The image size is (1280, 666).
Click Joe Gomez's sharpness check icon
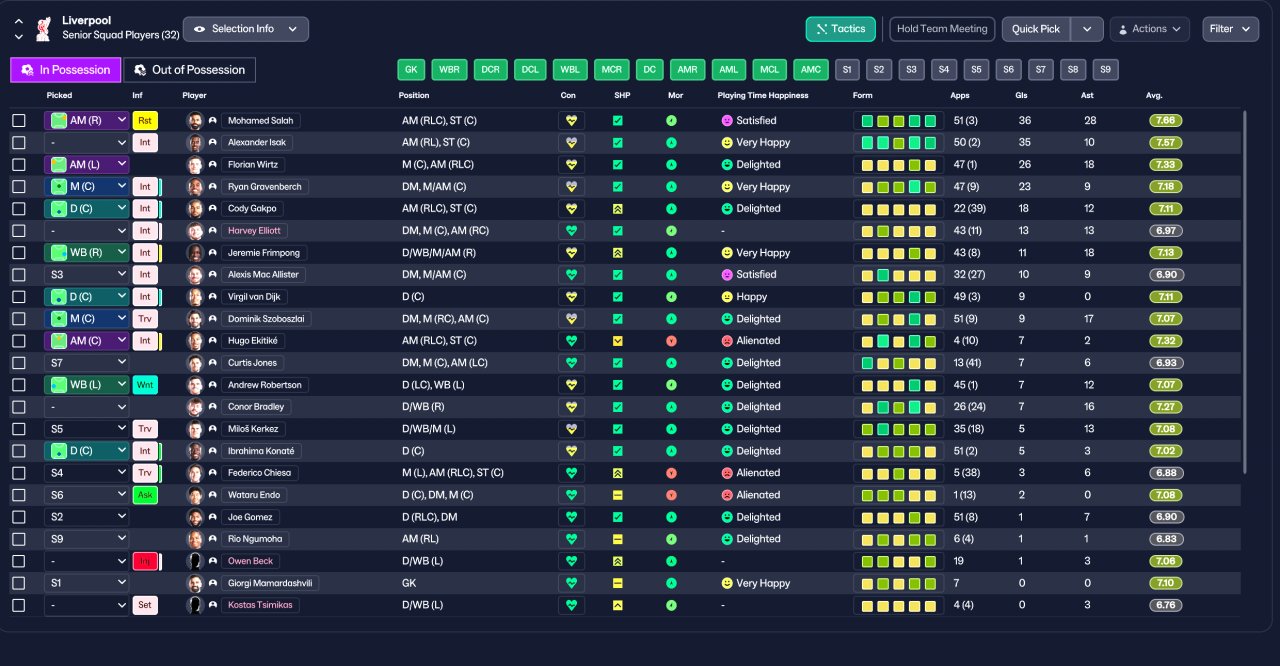pyautogui.click(x=618, y=517)
